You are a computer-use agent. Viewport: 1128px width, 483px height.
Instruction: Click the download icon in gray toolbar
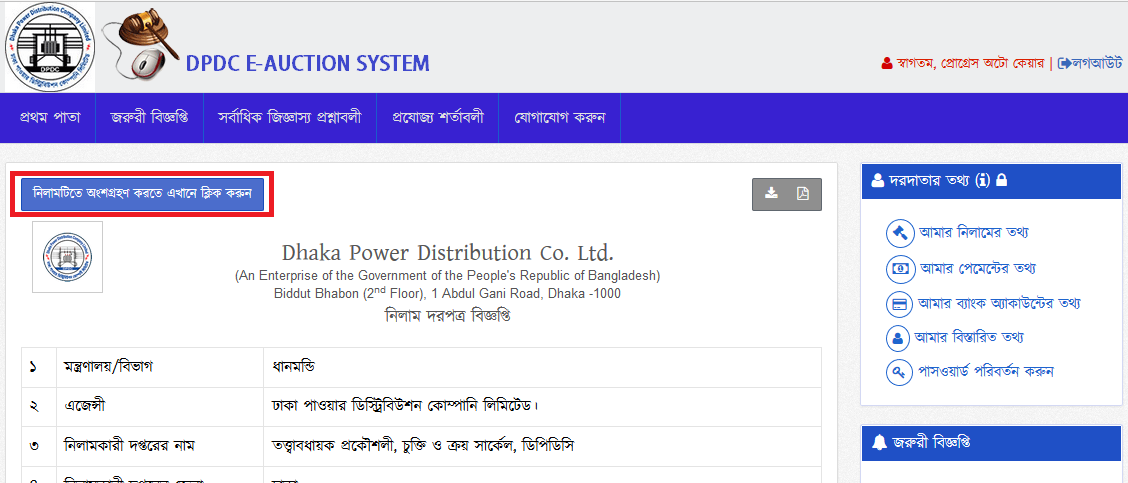[770, 194]
